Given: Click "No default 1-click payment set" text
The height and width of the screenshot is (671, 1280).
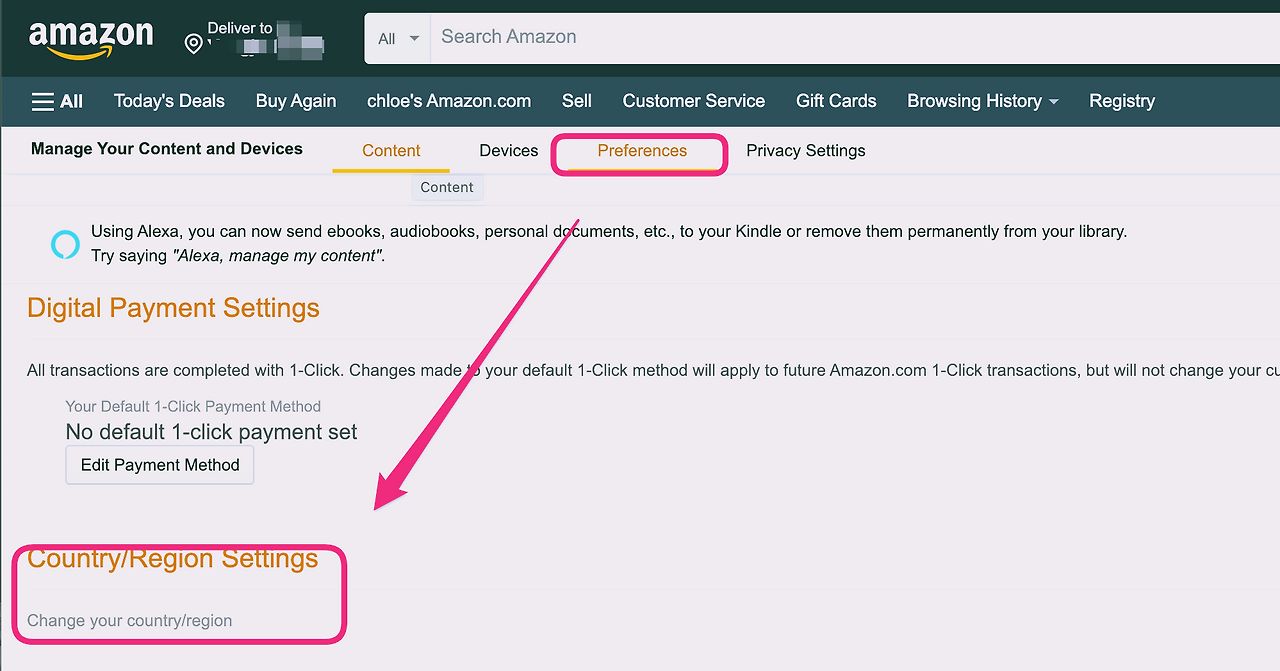Looking at the screenshot, I should pos(211,432).
